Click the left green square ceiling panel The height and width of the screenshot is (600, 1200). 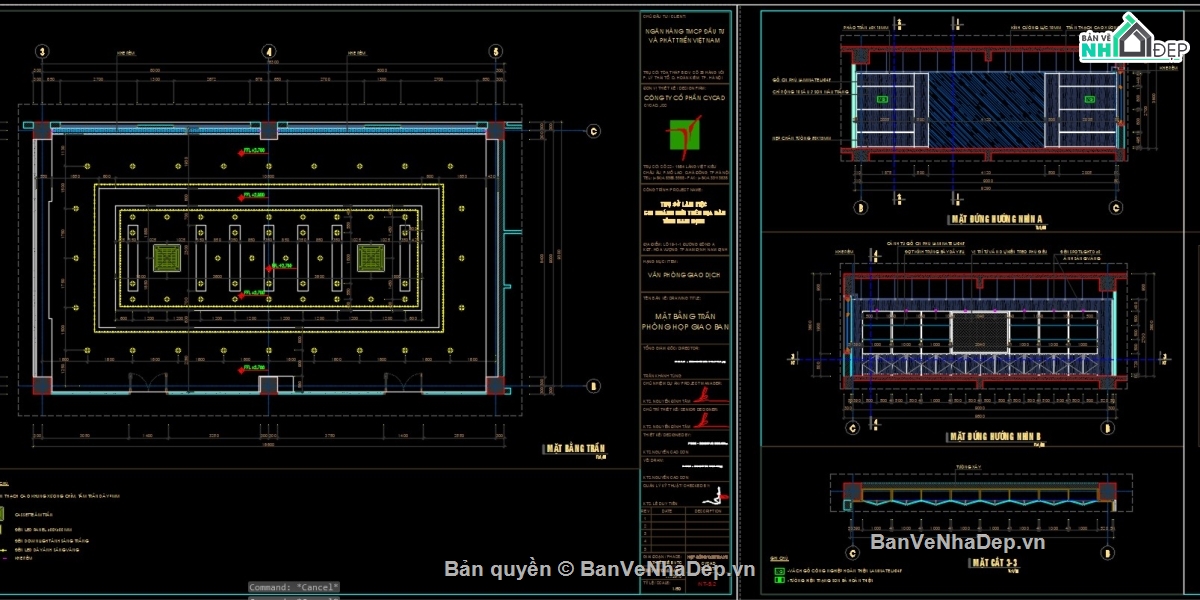166,259
